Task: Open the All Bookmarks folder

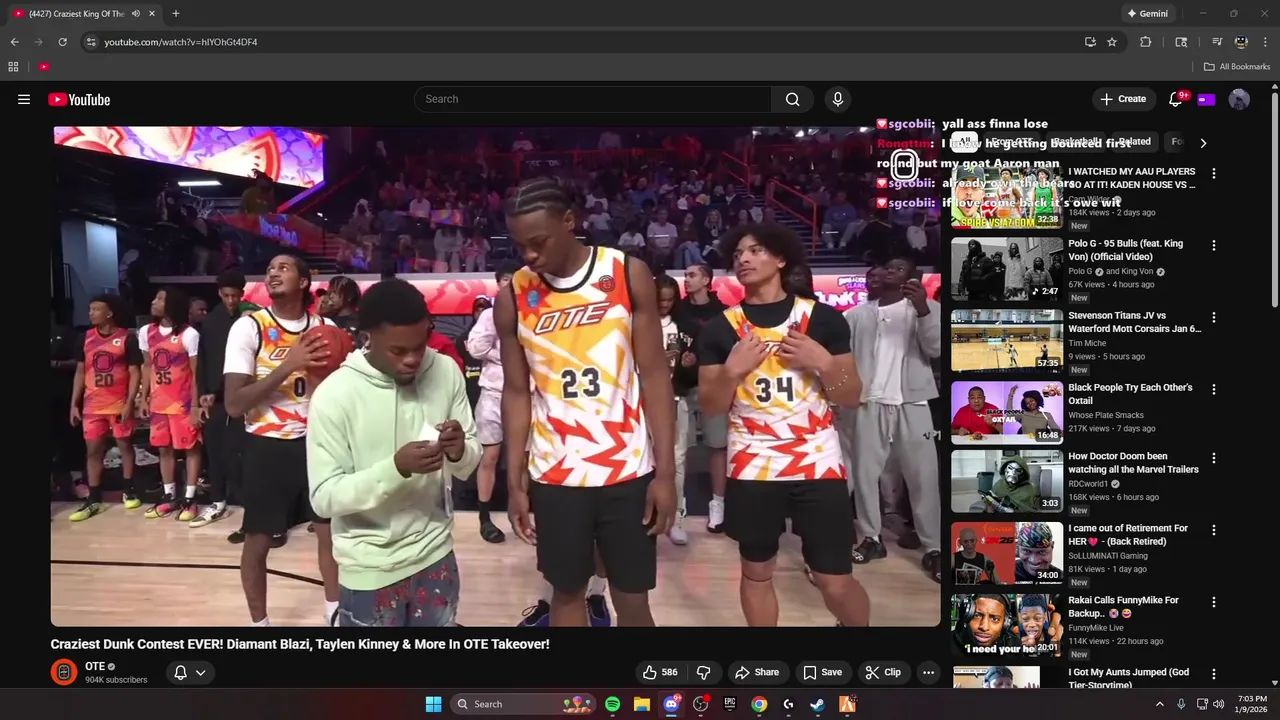Action: point(1237,67)
